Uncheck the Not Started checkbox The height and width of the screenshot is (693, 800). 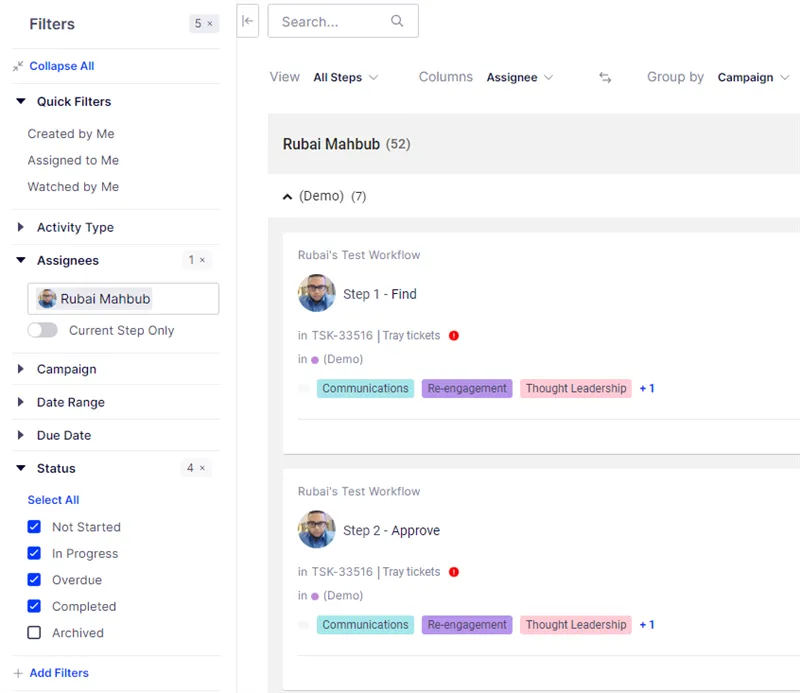pos(34,527)
